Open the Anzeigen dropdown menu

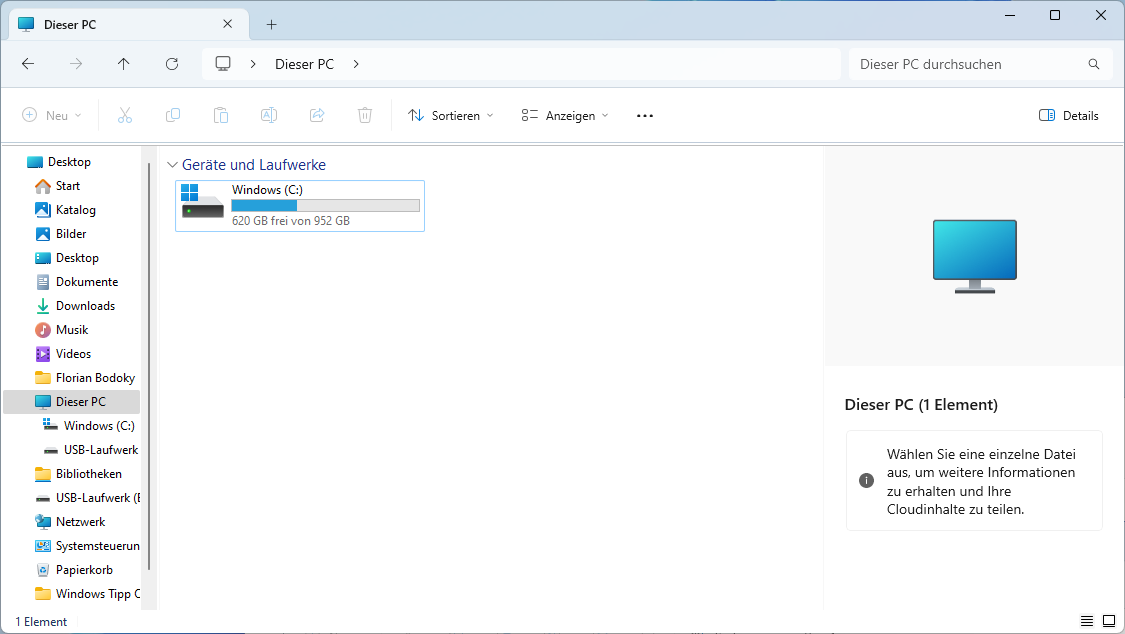click(x=565, y=115)
